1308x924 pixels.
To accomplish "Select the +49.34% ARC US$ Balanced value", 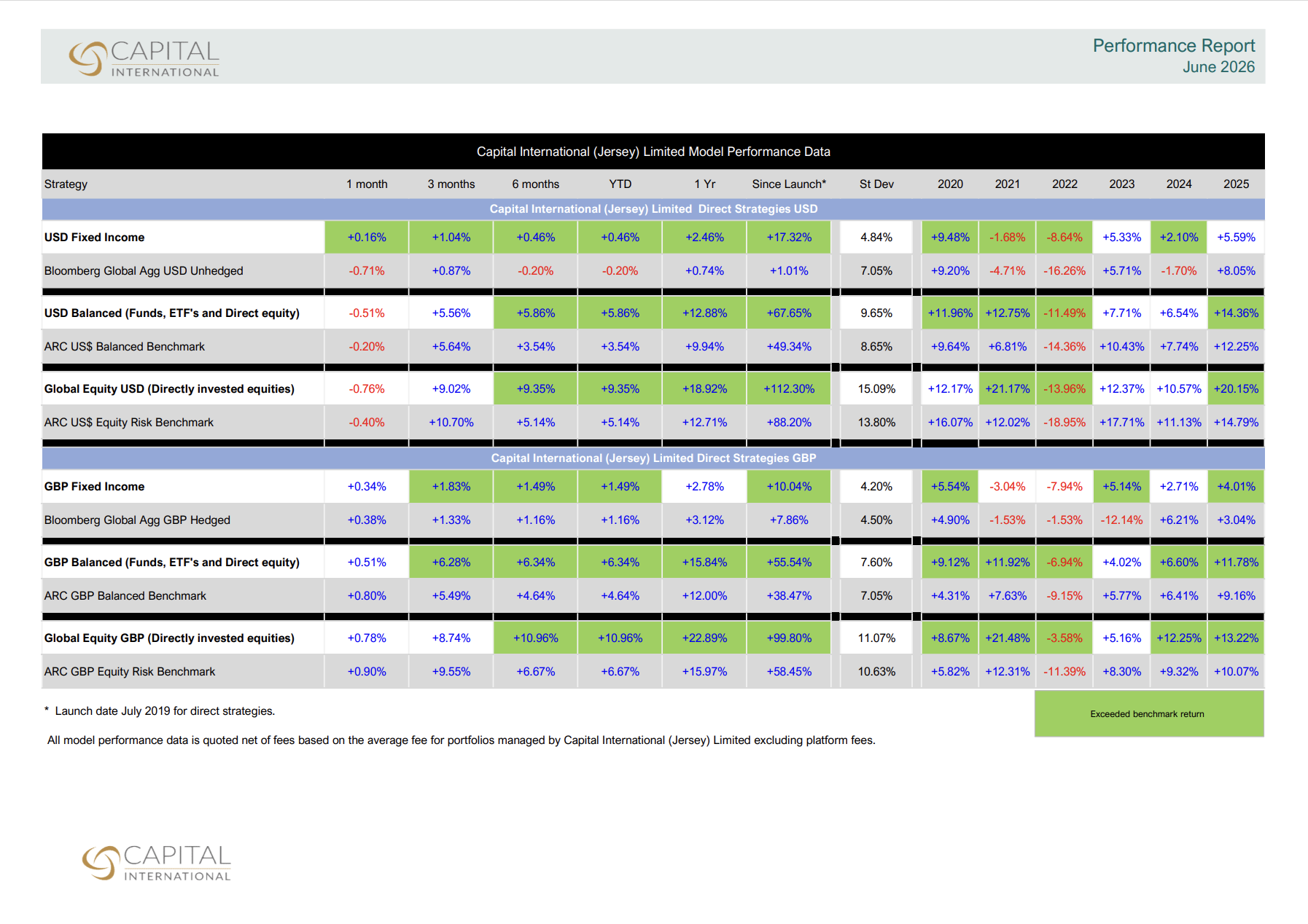I will (789, 347).
